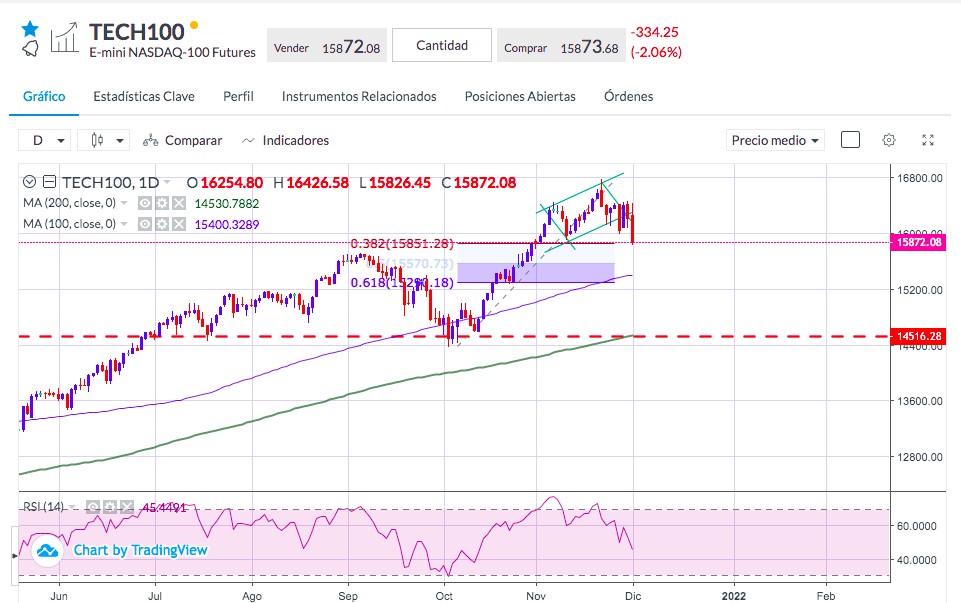Expand MA (100, close, 0) dropdown arrow
The image size is (961, 603).
tap(124, 224)
